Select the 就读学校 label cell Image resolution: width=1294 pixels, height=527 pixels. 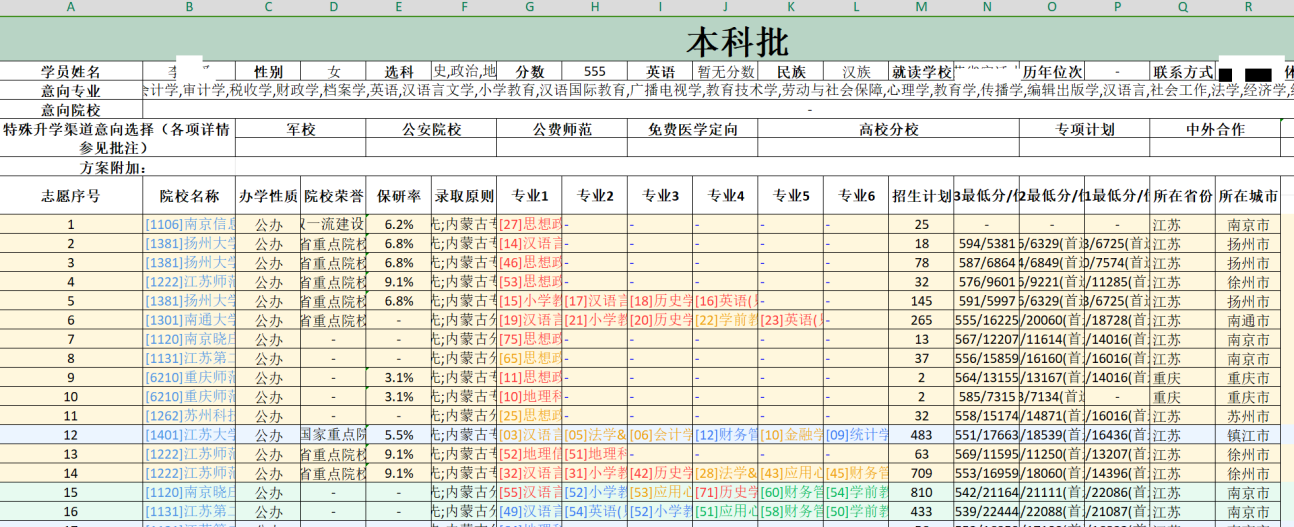pos(921,72)
